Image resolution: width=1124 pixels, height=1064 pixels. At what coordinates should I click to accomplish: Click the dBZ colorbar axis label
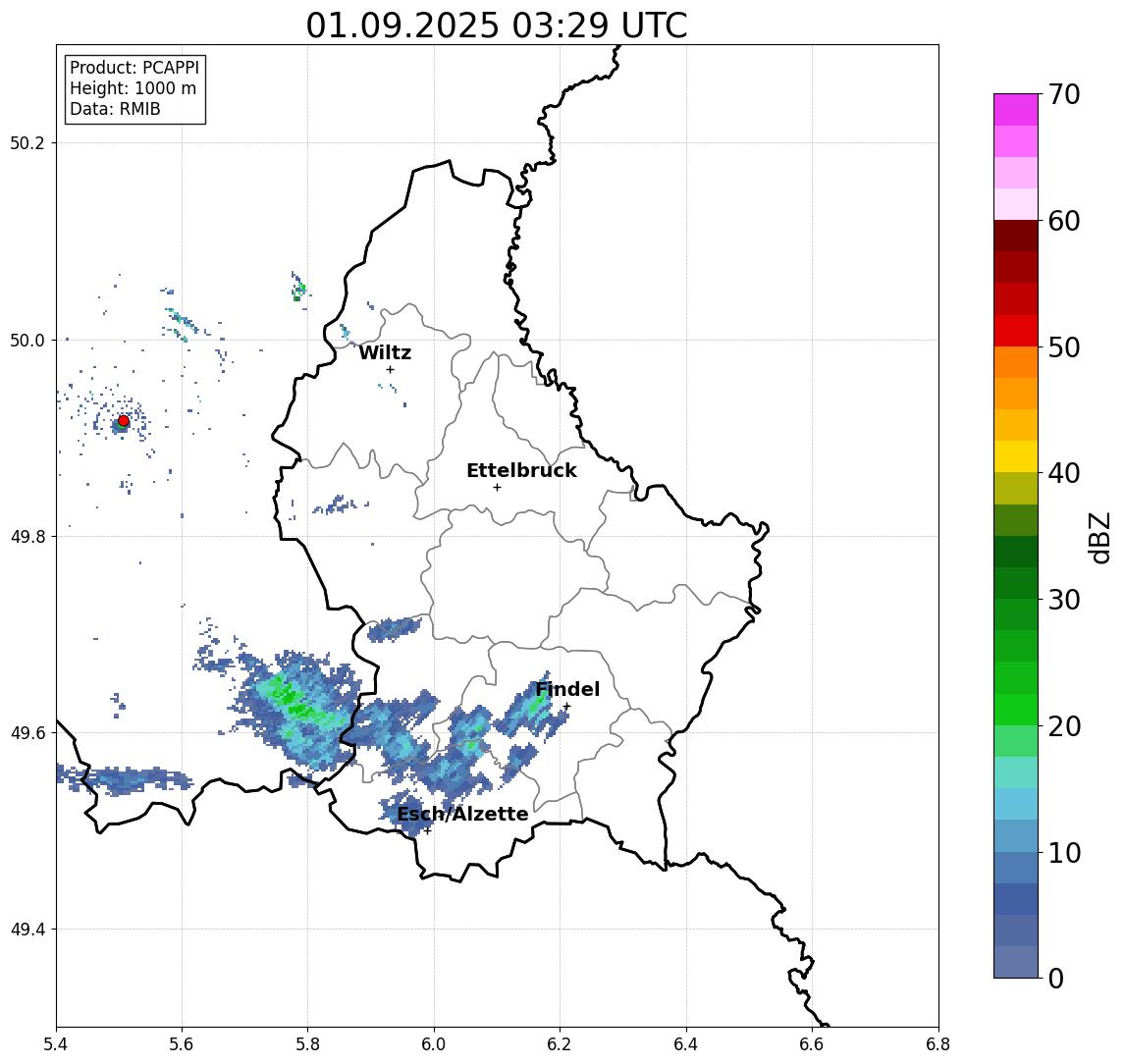coord(1099,537)
